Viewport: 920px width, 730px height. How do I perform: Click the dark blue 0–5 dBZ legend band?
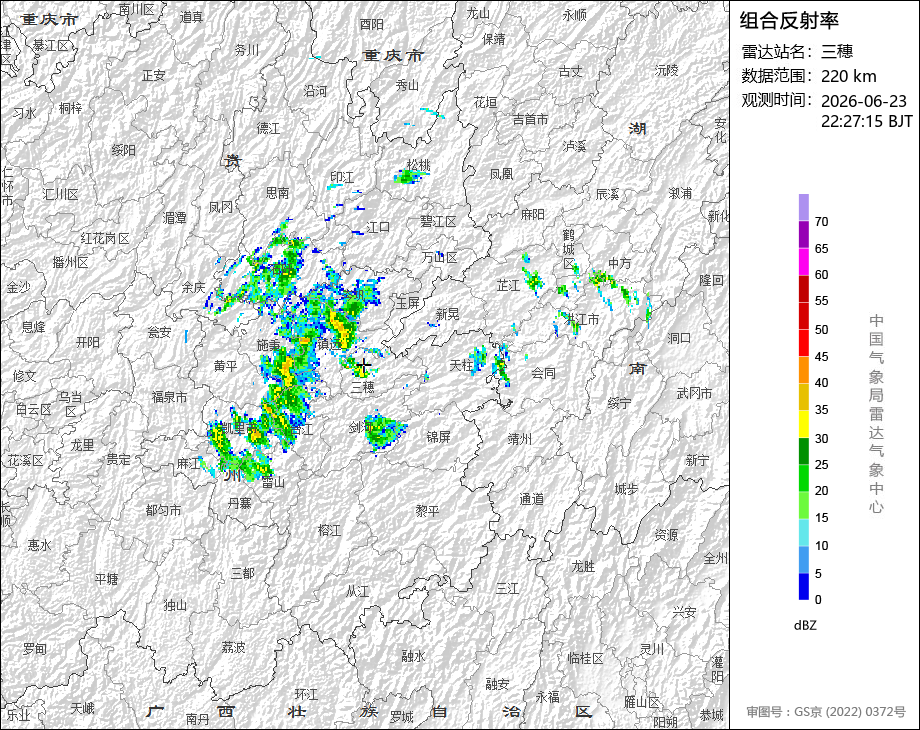(x=804, y=586)
